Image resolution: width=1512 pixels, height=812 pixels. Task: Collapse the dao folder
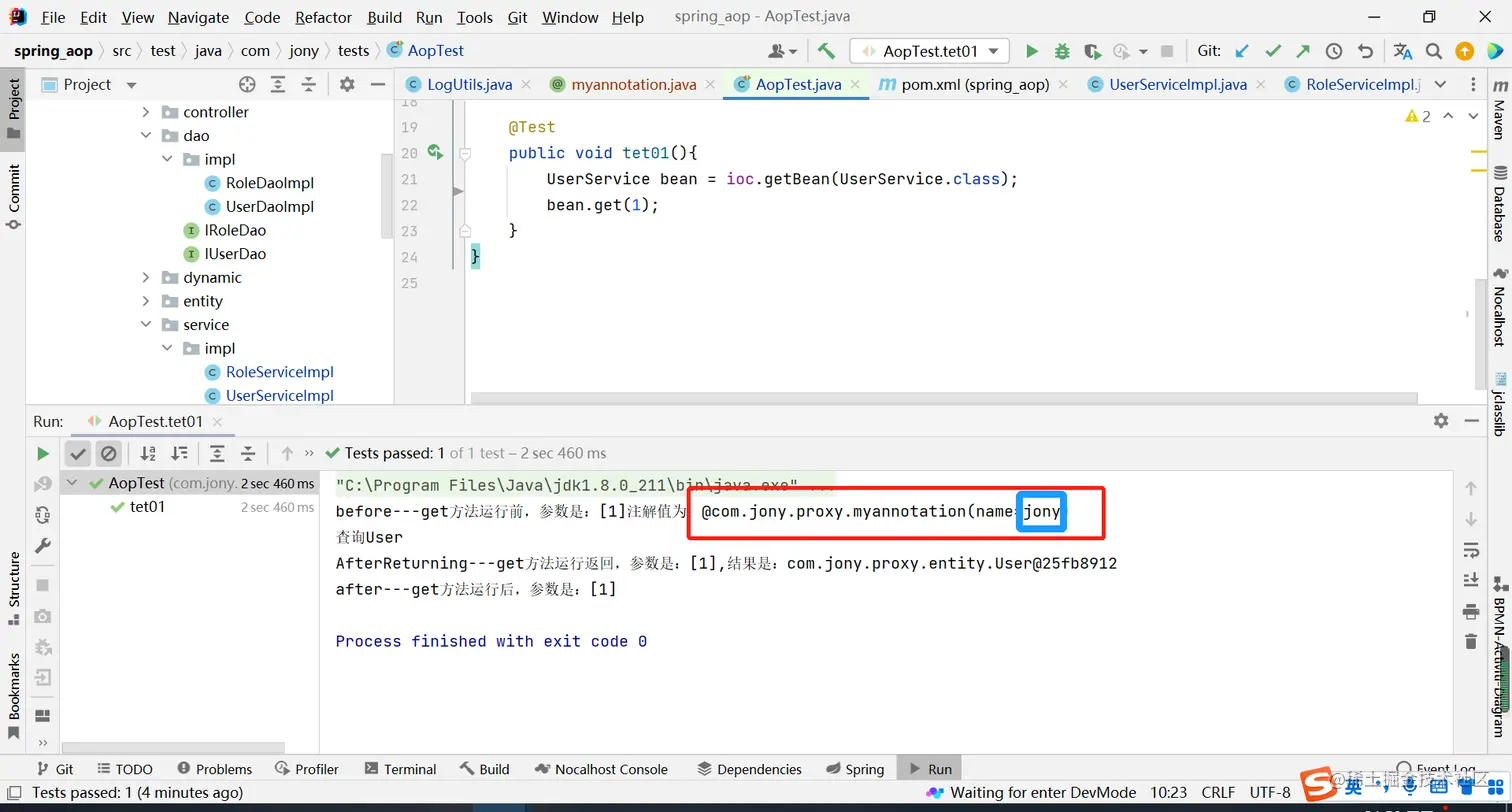tap(146, 136)
